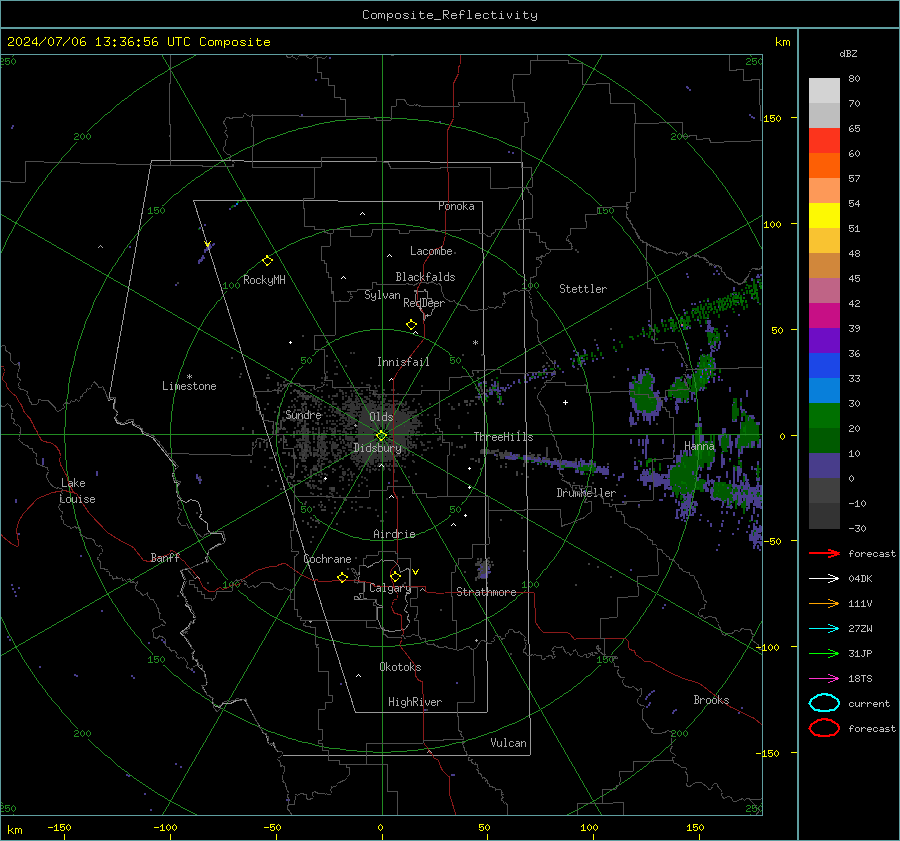The image size is (900, 841).
Task: Select the magenta 39 dBZ legend swatch
Action: click(x=824, y=316)
